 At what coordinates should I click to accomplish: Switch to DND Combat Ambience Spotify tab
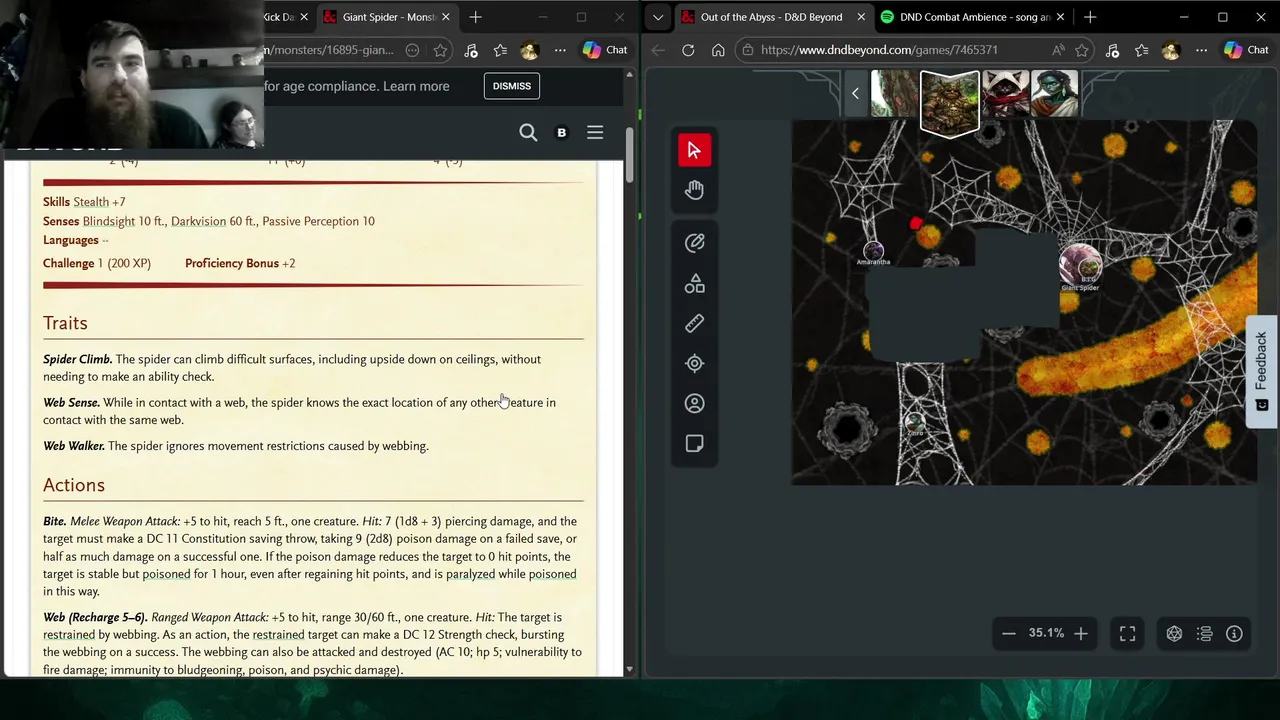[974, 17]
